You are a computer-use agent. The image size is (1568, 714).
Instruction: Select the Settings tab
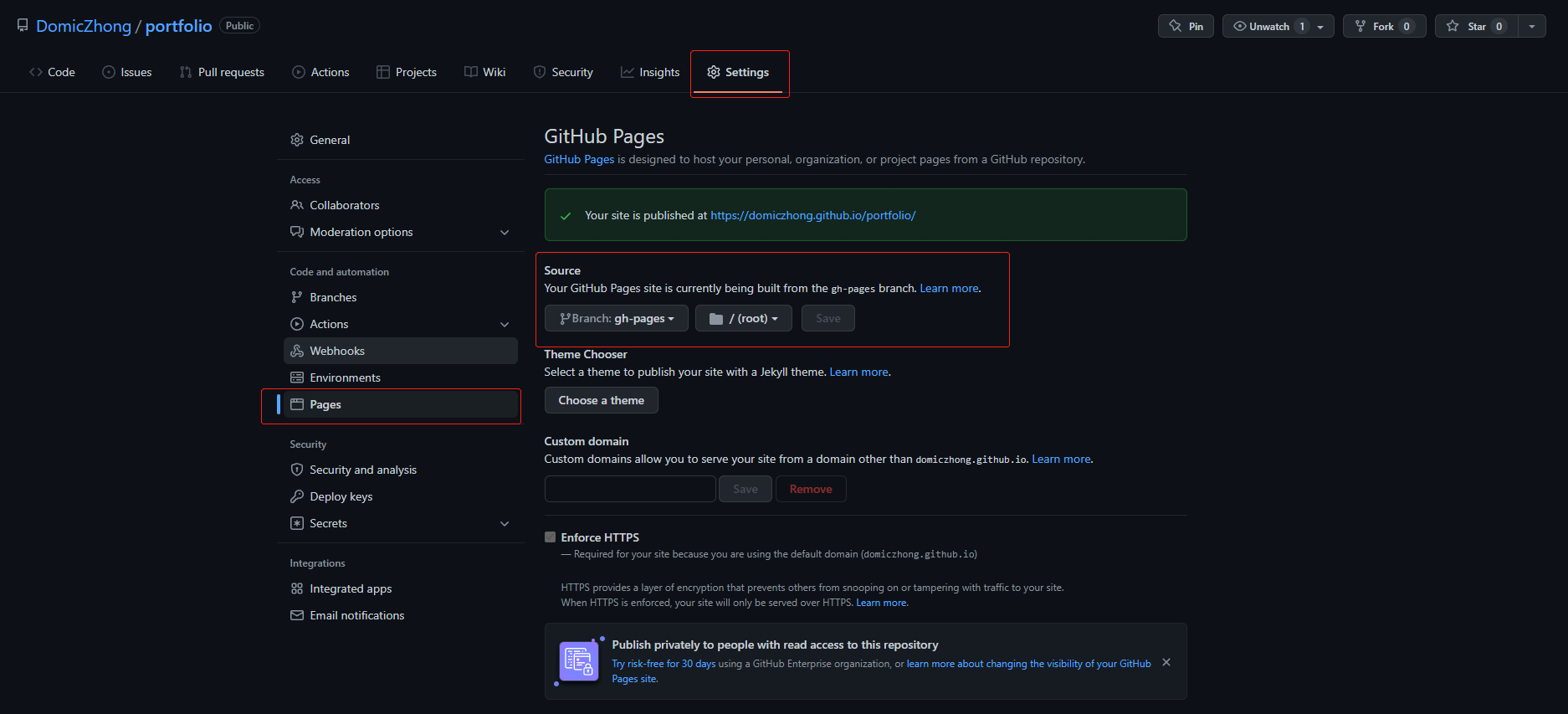[x=738, y=72]
